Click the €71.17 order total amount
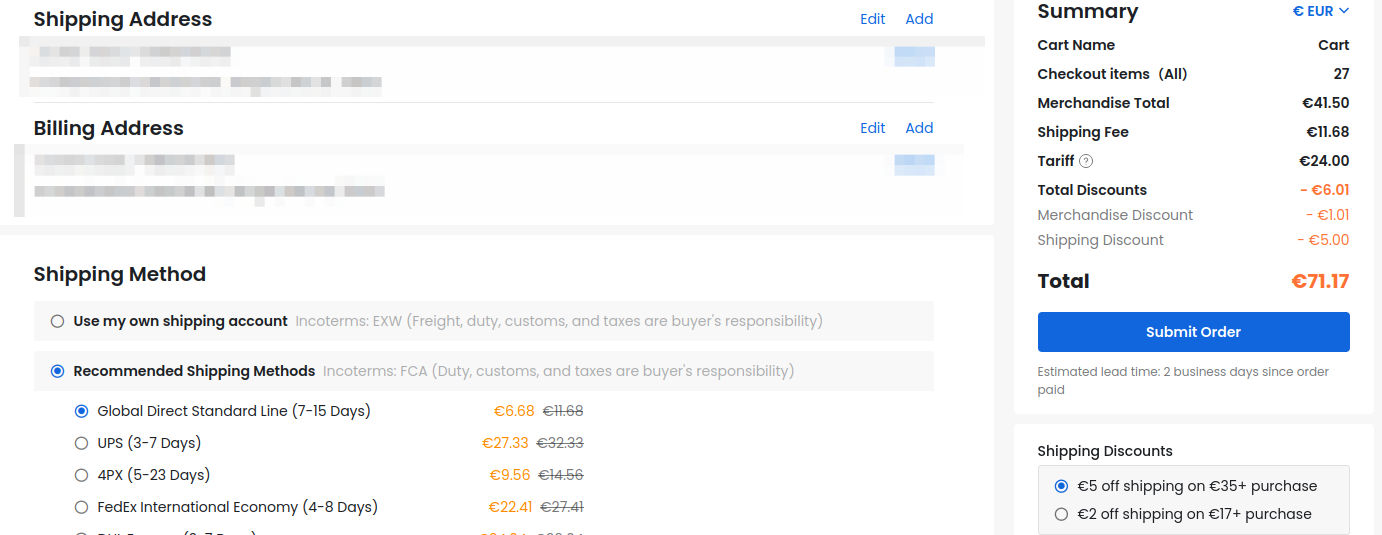 pyautogui.click(x=1320, y=281)
